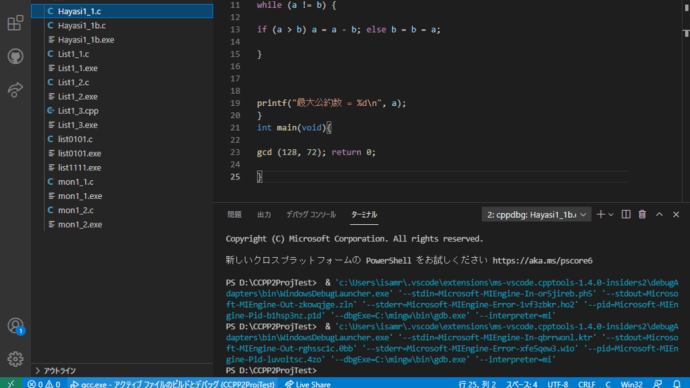This screenshot has width=690, height=388.
Task: Kill the terminal with trash icon
Action: pyautogui.click(x=642, y=215)
